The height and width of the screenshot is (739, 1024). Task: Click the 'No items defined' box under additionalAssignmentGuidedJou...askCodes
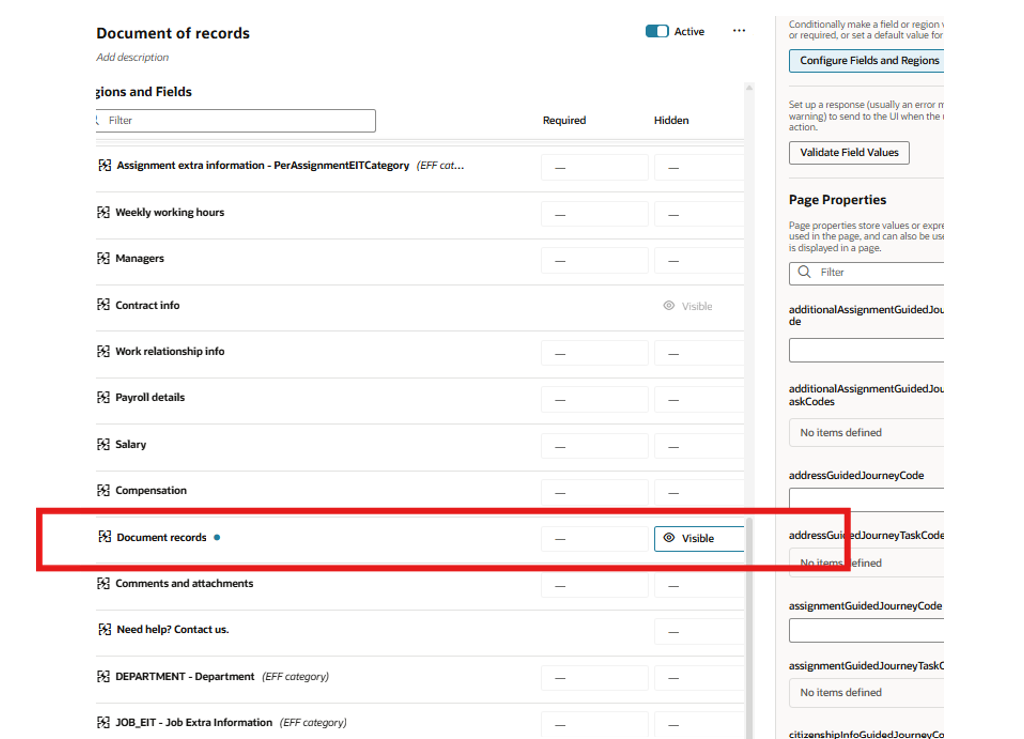[x=867, y=433]
